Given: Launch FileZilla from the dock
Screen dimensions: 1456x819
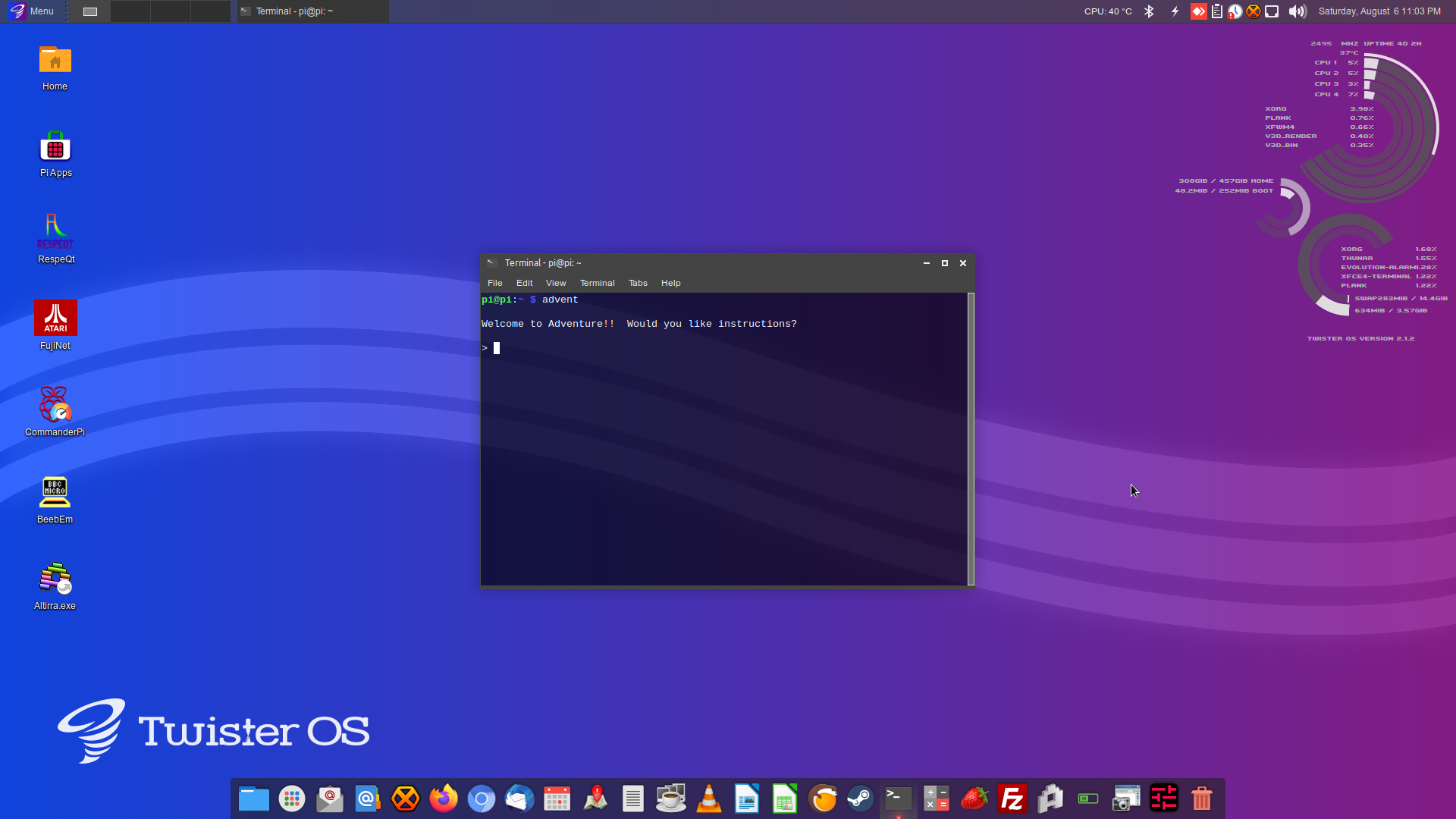Looking at the screenshot, I should pos(1012,799).
